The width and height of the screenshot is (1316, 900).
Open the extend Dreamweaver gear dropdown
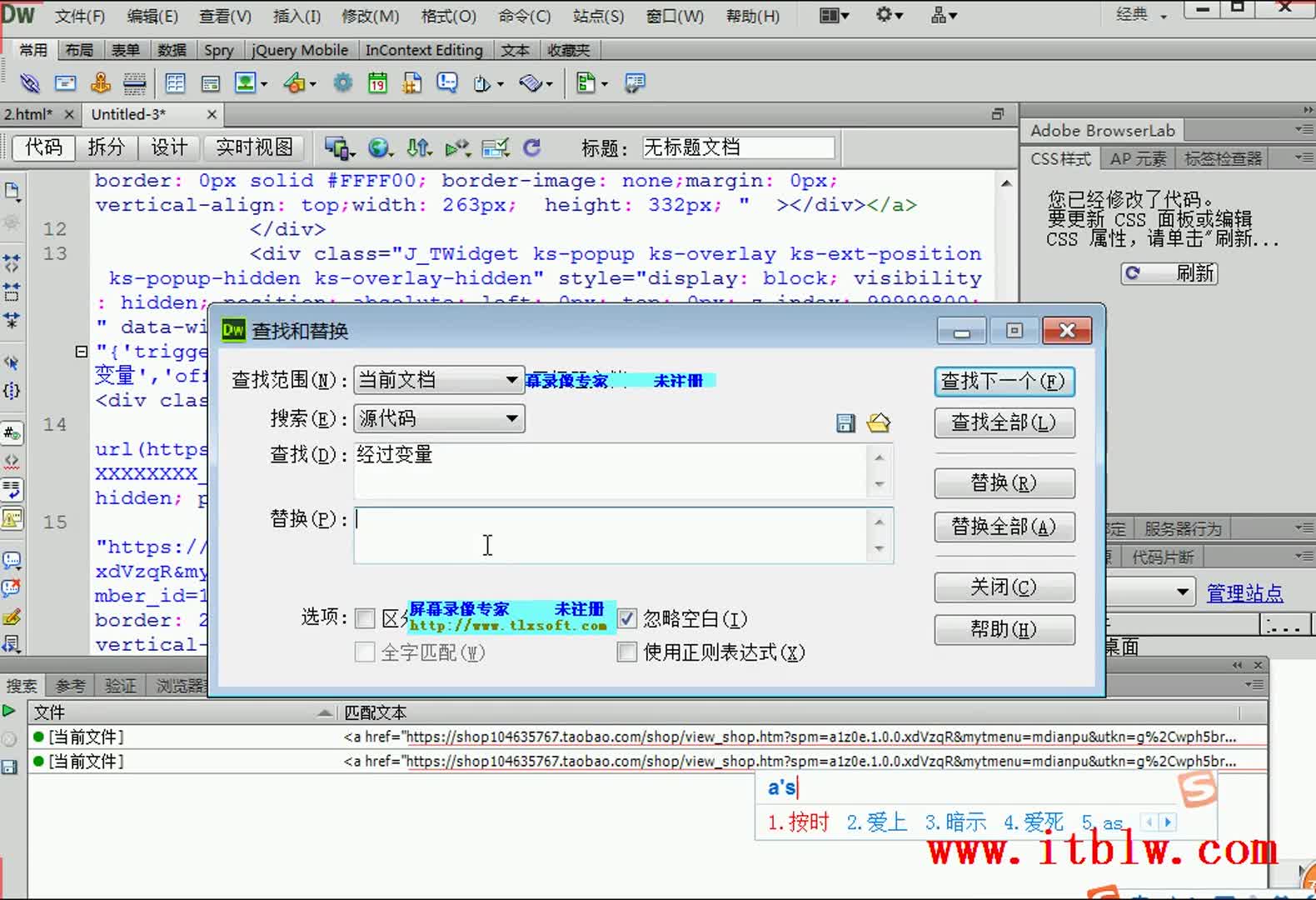click(889, 16)
